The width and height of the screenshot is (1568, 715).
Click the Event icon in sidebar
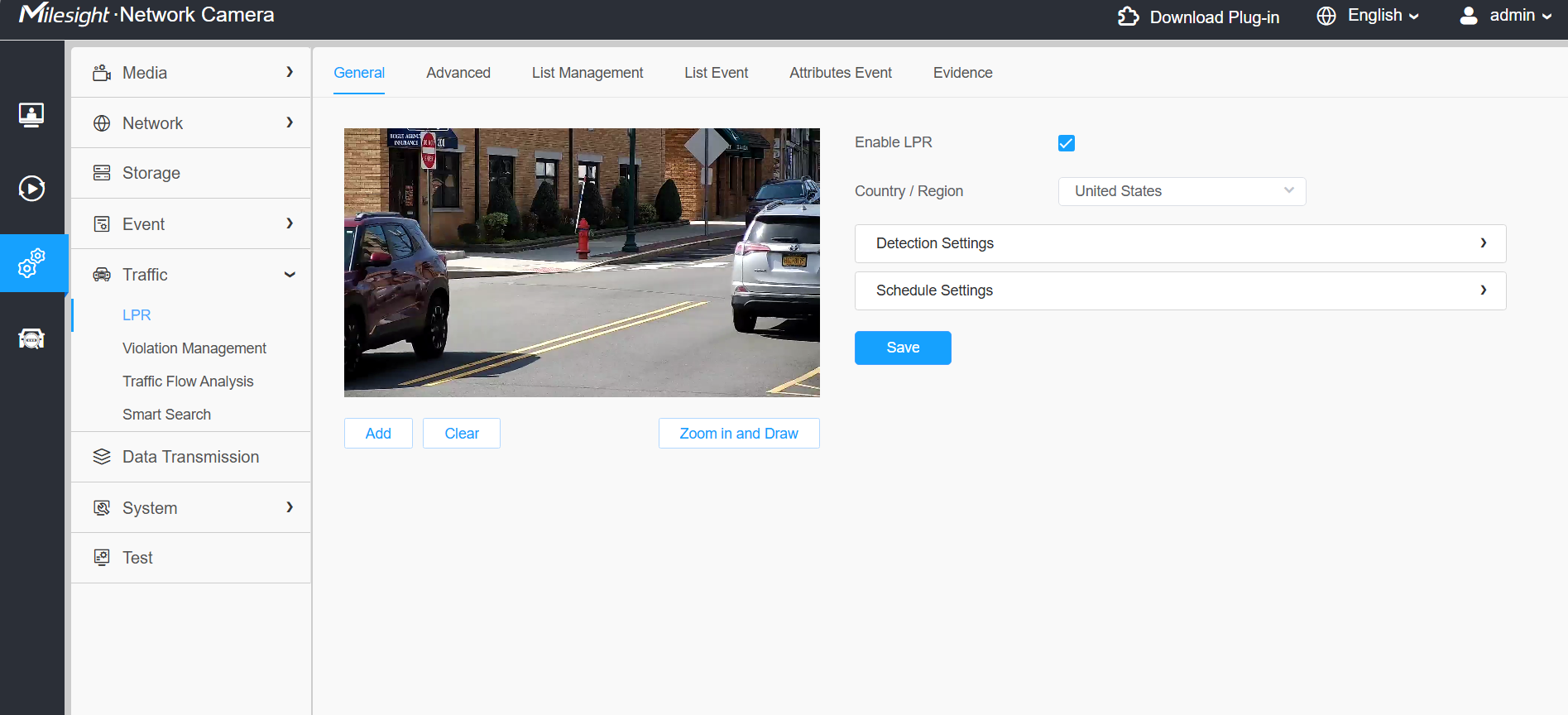click(x=102, y=224)
